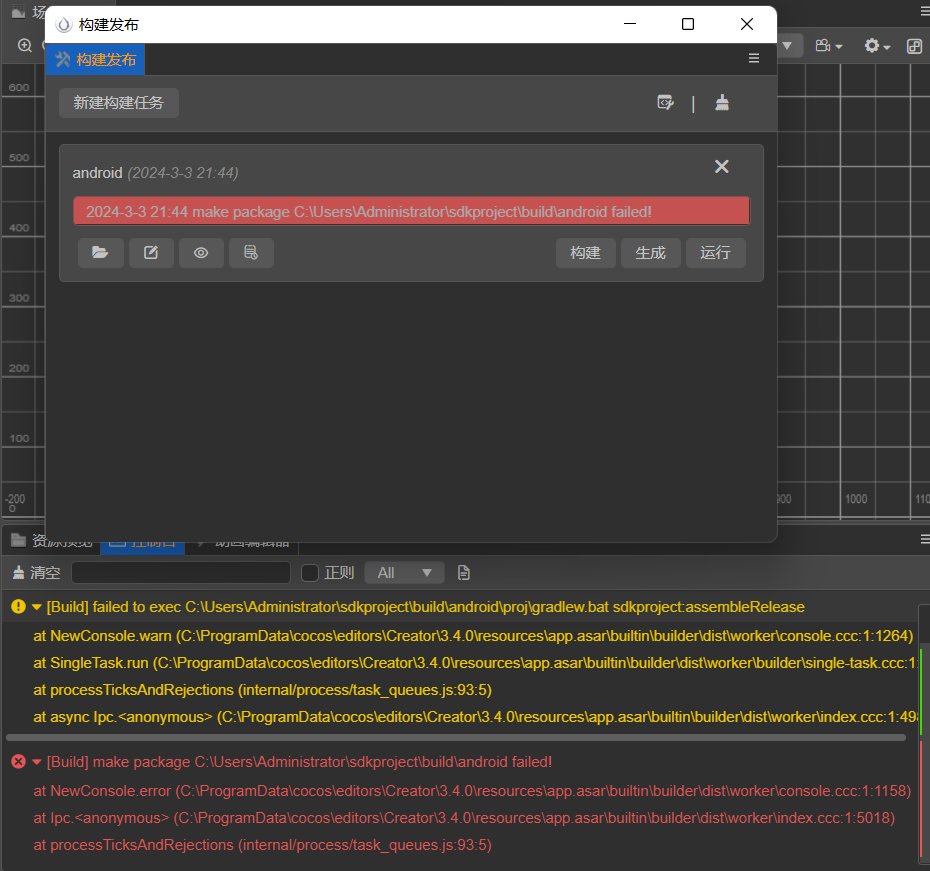Preview the android build config eye icon

201,253
